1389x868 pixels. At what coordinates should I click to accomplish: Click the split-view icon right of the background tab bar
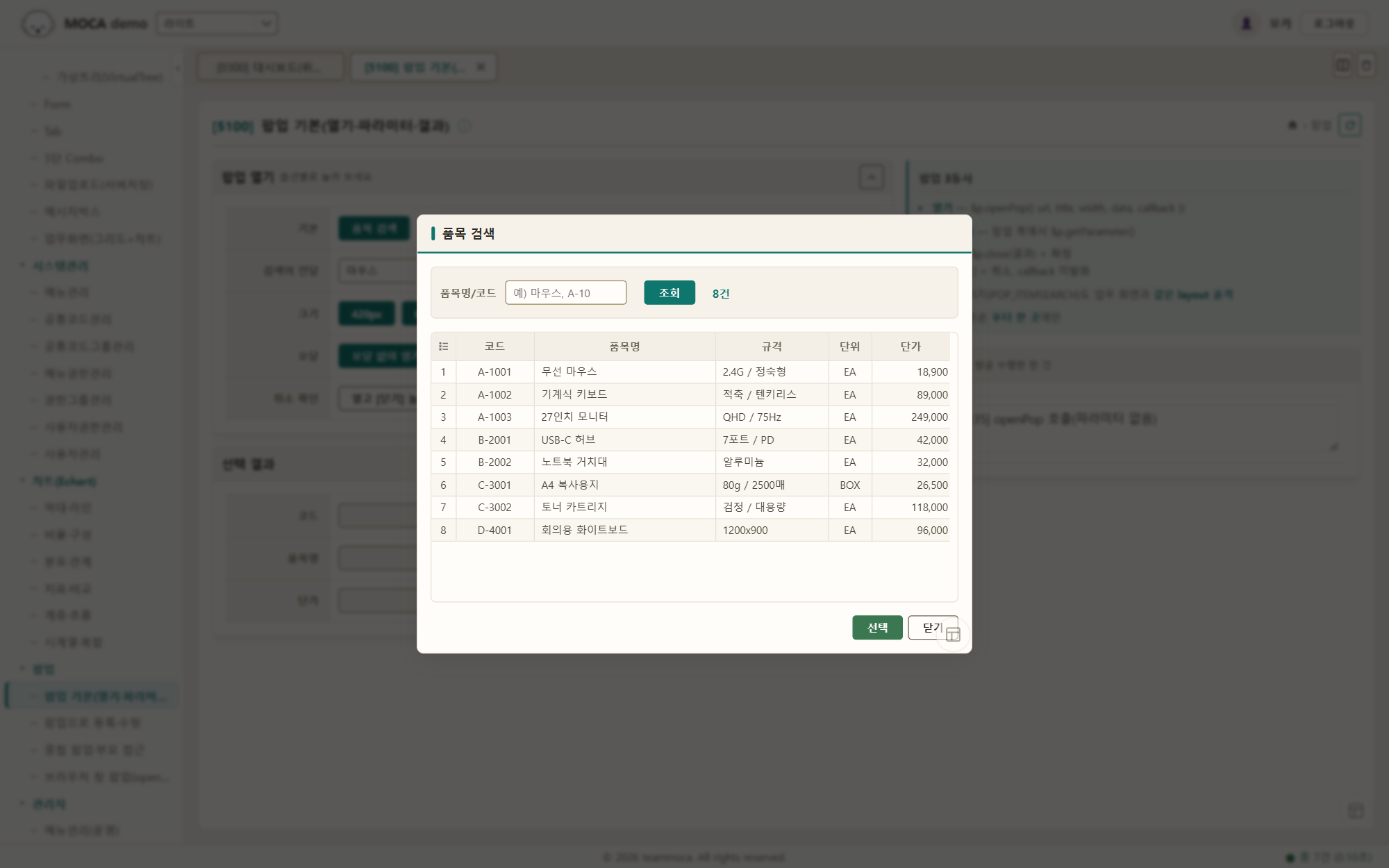point(1343,65)
